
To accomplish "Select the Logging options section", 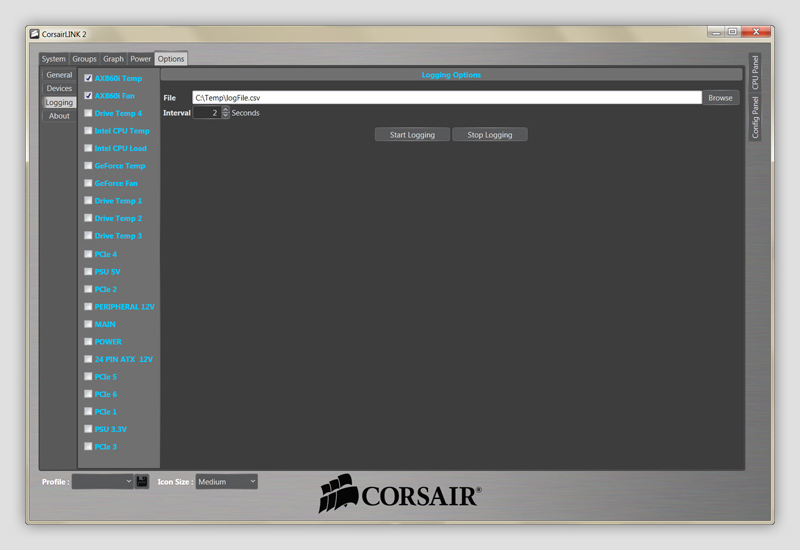I will coord(59,102).
